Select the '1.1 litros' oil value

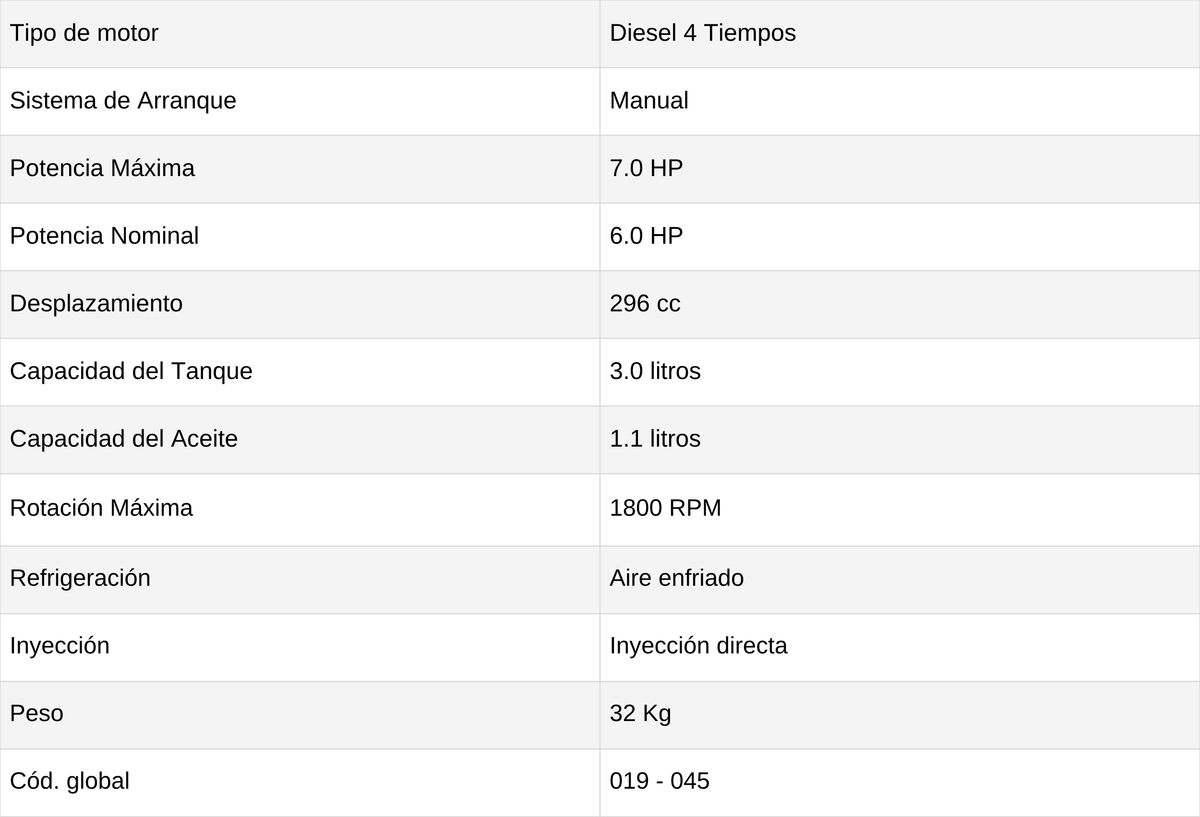point(655,439)
